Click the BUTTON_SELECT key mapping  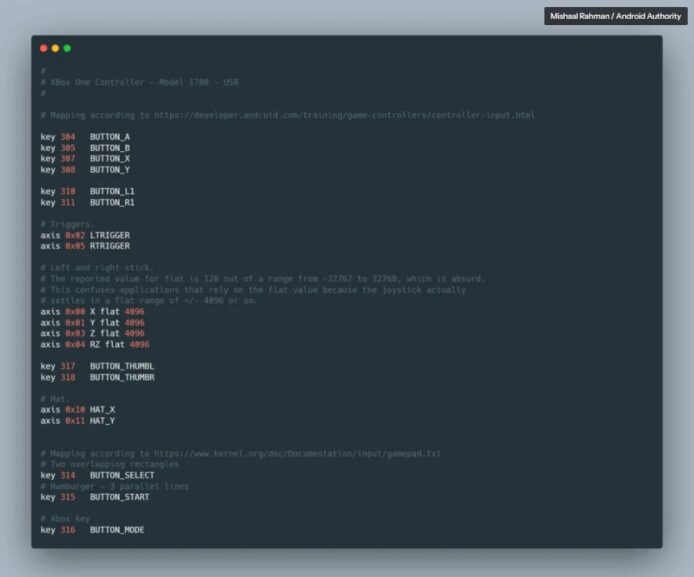point(122,475)
